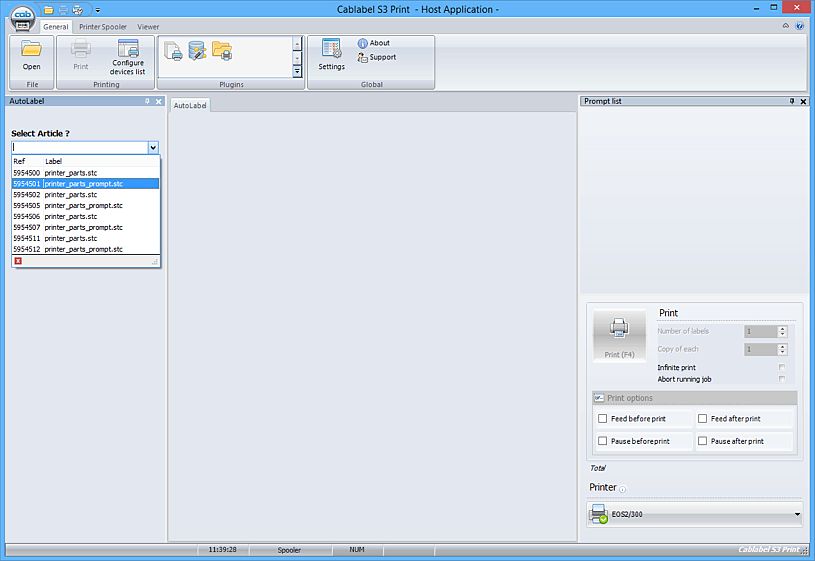Select article 5954506 printer_parts.stc

point(85,216)
